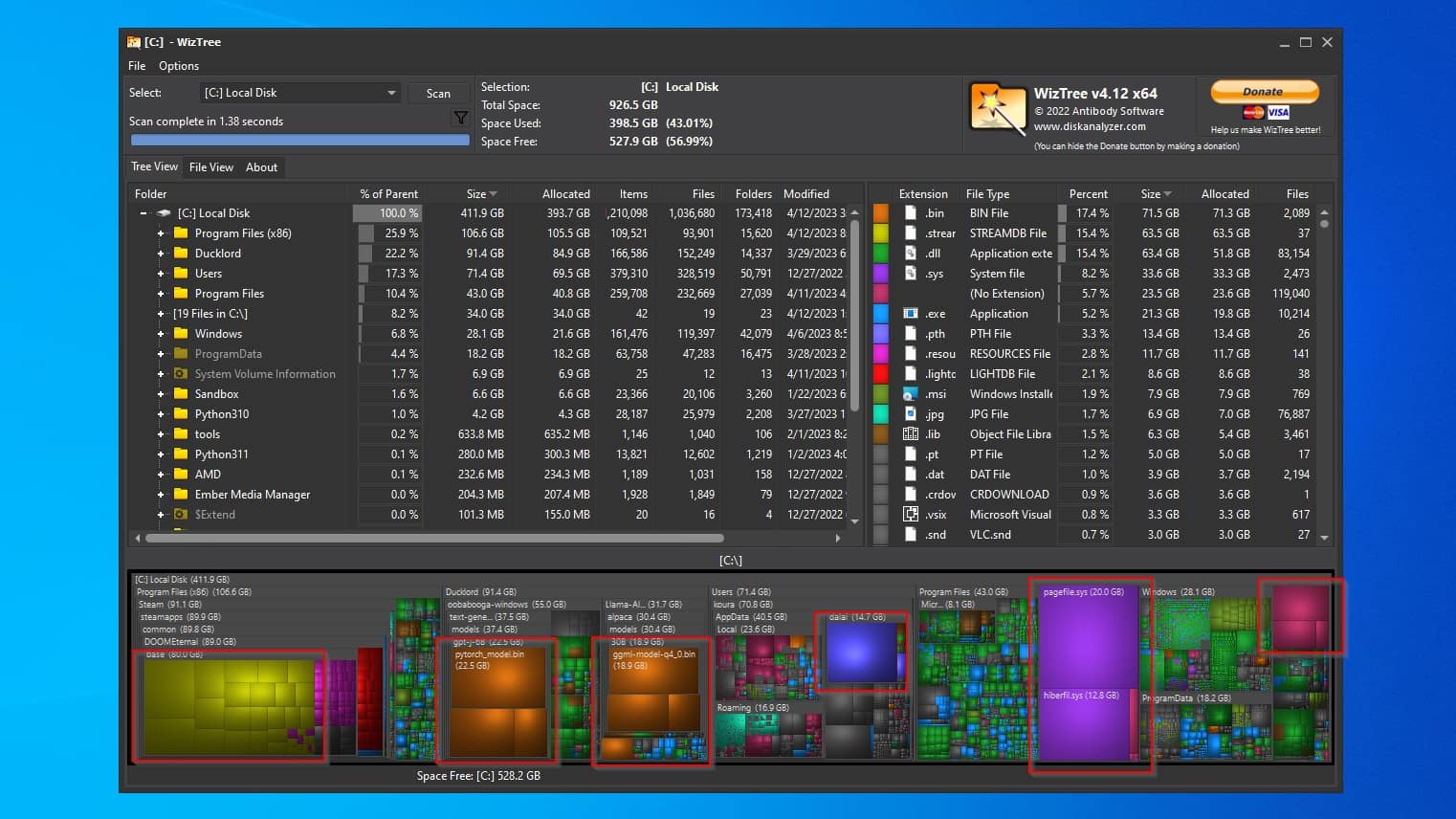Viewport: 1456px width, 819px height.
Task: Click the .vsix file icon
Action: point(911,514)
